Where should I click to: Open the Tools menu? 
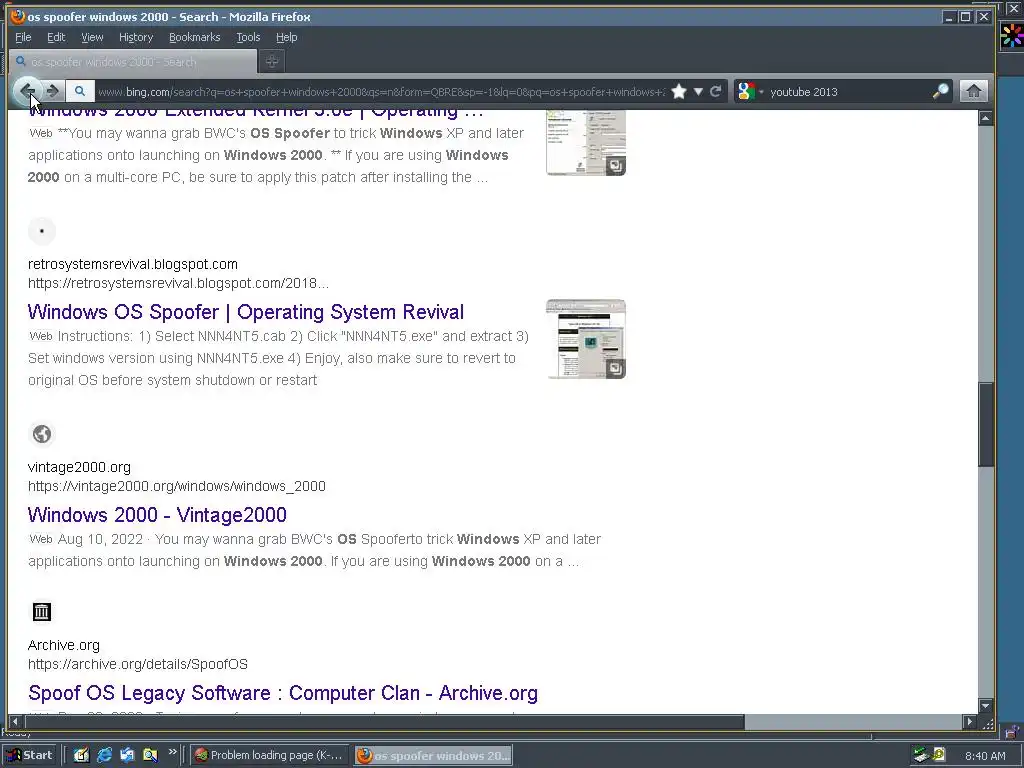pyautogui.click(x=248, y=37)
